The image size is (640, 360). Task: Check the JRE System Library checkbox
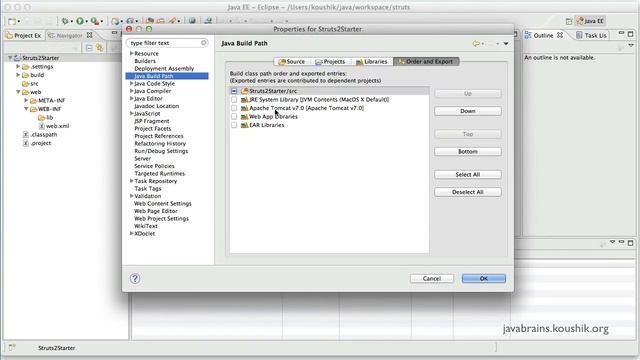click(x=234, y=100)
